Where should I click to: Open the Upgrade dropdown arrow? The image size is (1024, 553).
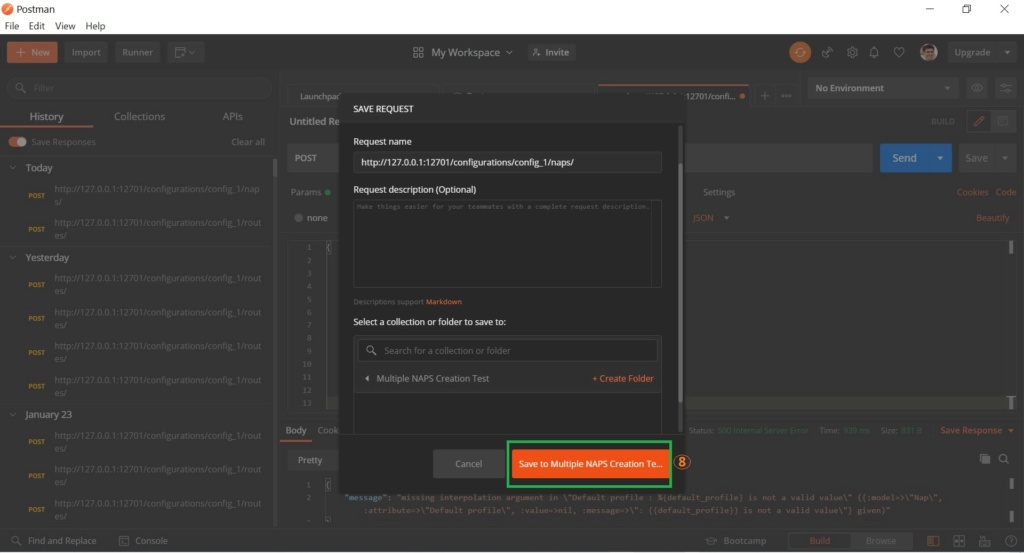pyautogui.click(x=1007, y=52)
